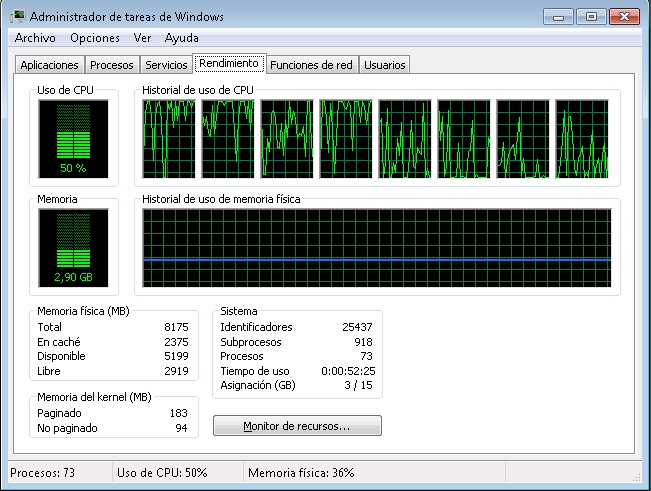Click the Procesos: 73 status bar entry
Image resolution: width=651 pixels, height=491 pixels.
(42, 473)
